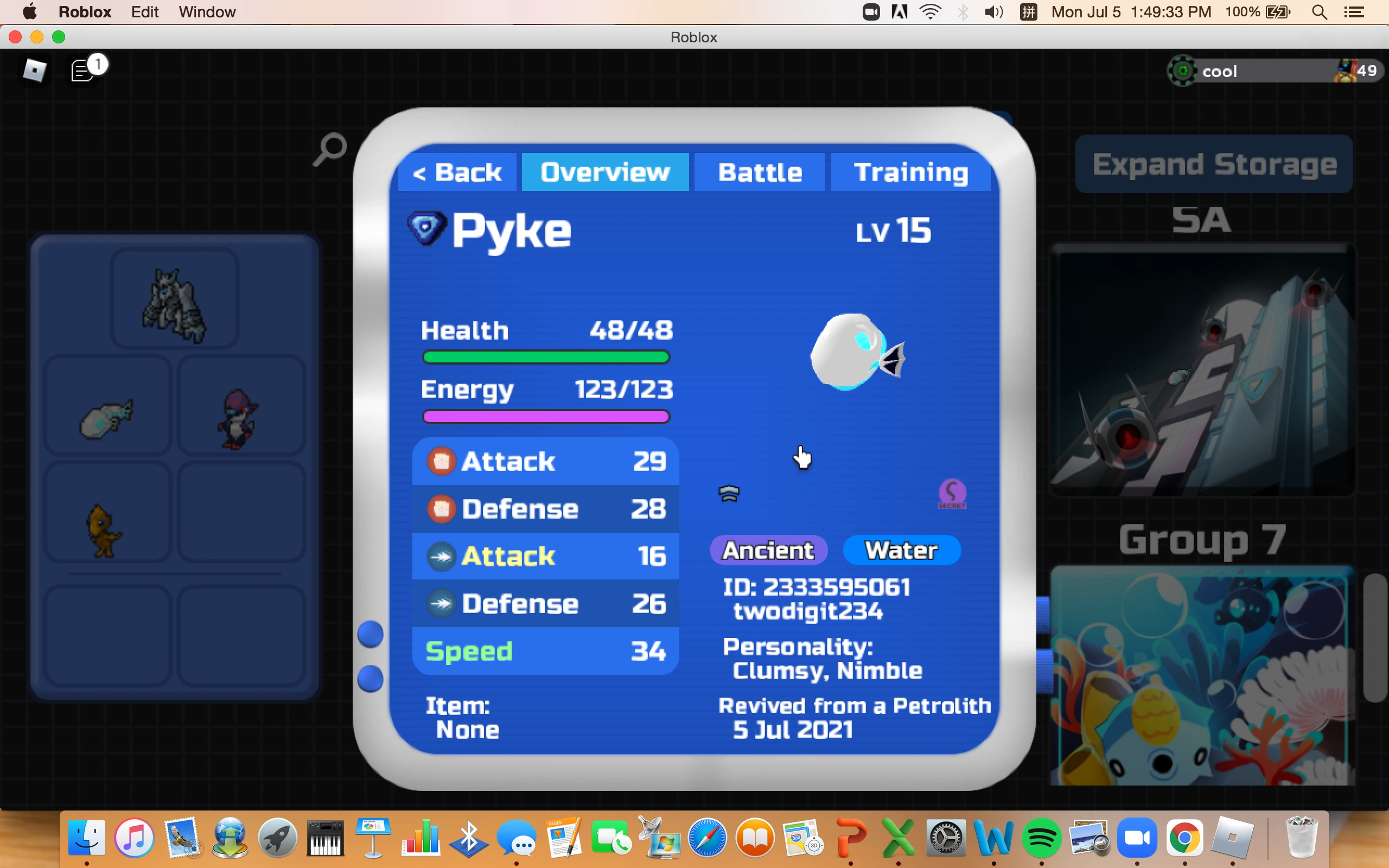1389x868 pixels.
Task: Click the magnifying glass search icon
Action: [330, 149]
